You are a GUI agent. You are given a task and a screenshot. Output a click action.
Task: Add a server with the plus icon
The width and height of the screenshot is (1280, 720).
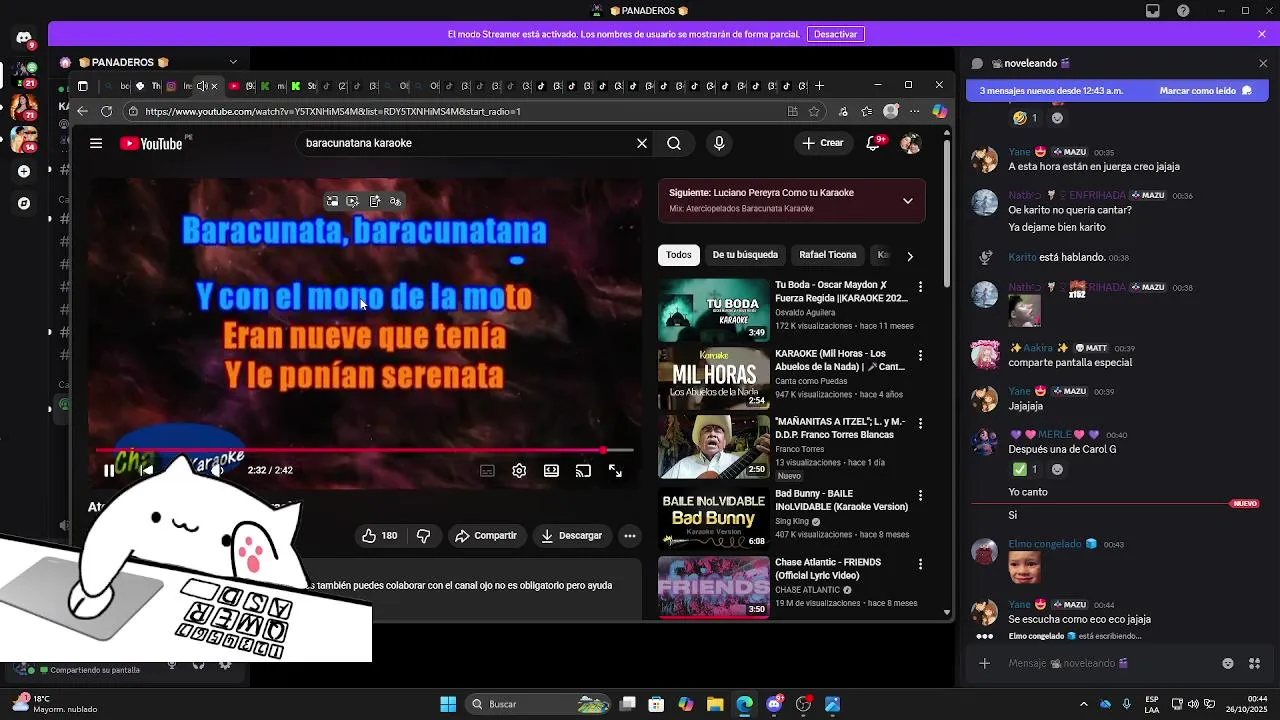tap(24, 171)
